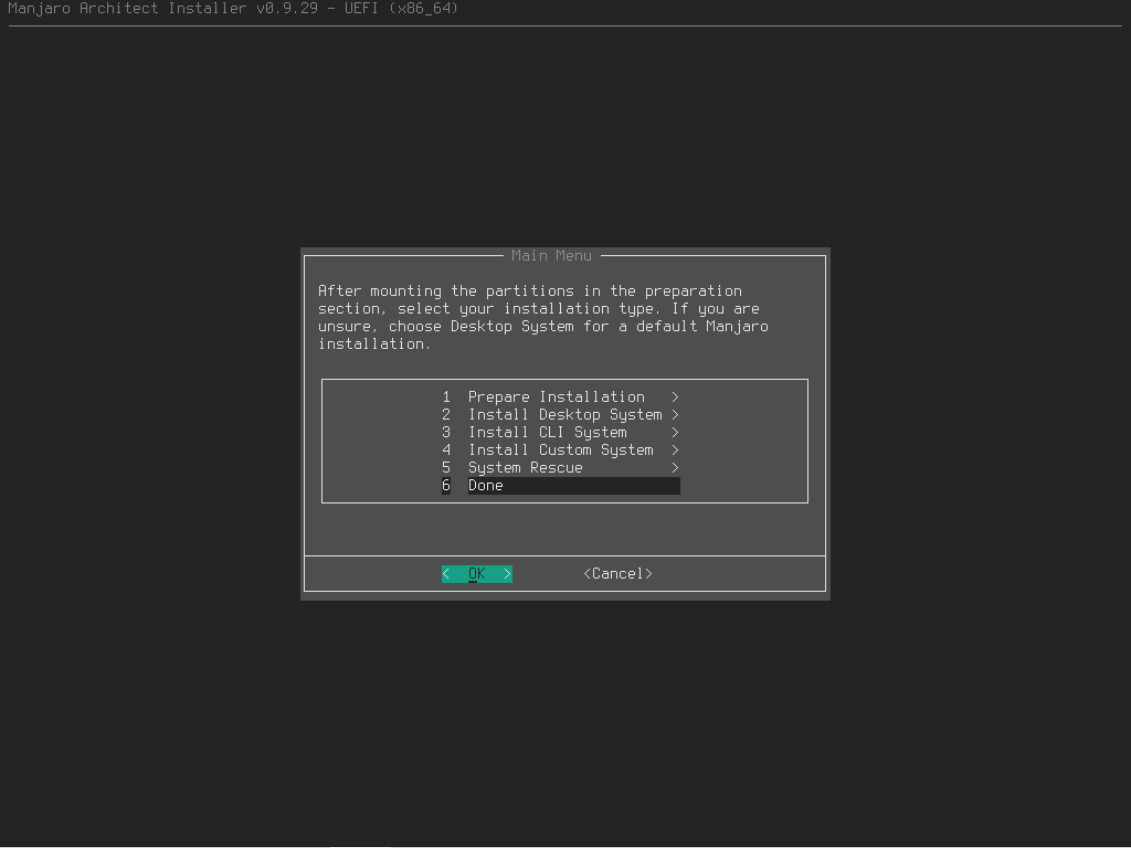Click the Cancel button
This screenshot has height=848, width=1131.
point(617,574)
